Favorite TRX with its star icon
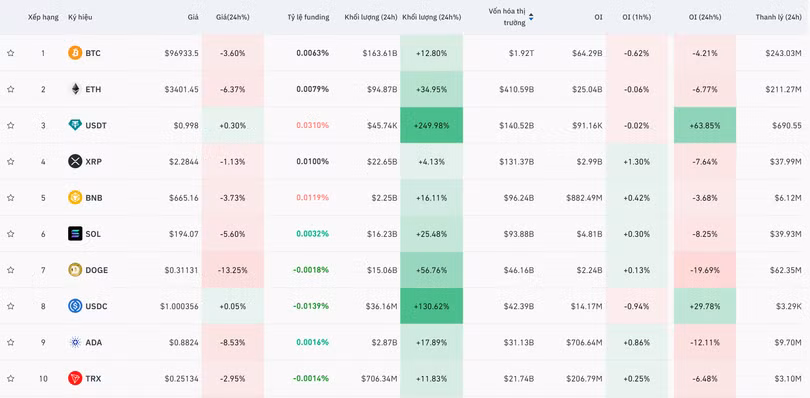The width and height of the screenshot is (810, 398). click(10, 378)
